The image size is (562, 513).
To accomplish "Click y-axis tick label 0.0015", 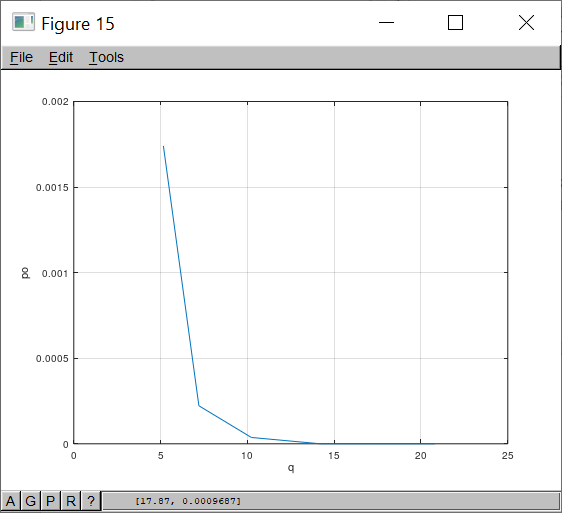I will click(x=52, y=187).
